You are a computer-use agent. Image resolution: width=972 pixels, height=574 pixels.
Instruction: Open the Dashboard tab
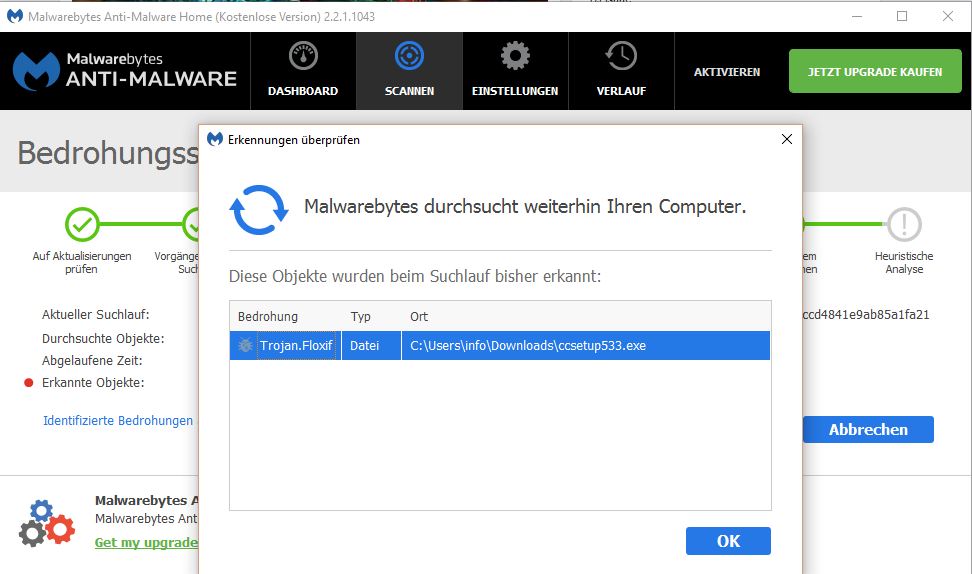(x=303, y=71)
